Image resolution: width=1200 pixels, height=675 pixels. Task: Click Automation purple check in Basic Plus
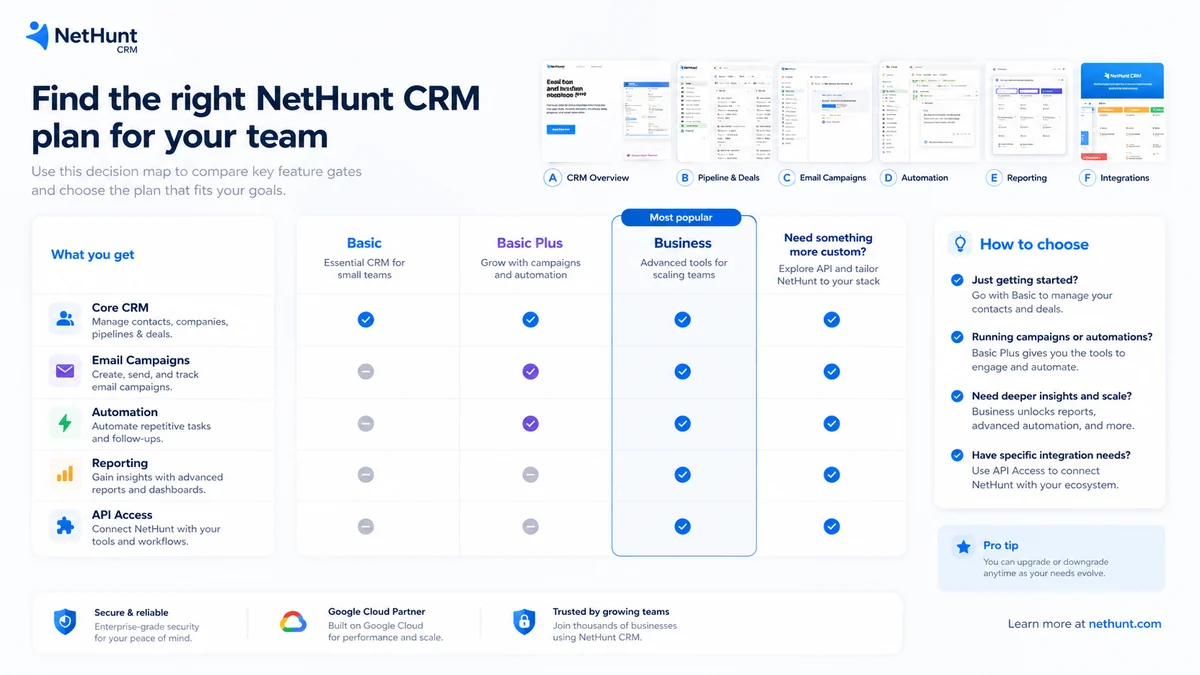531,423
